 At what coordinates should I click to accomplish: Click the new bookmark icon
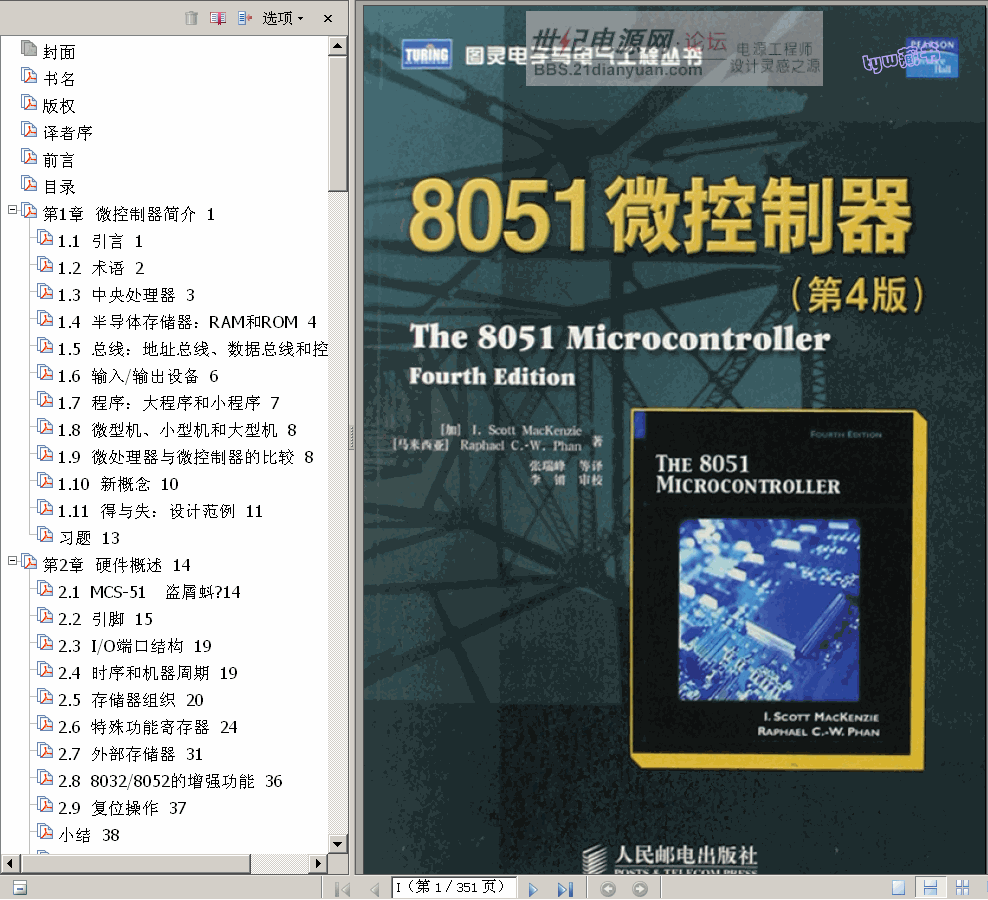point(218,18)
